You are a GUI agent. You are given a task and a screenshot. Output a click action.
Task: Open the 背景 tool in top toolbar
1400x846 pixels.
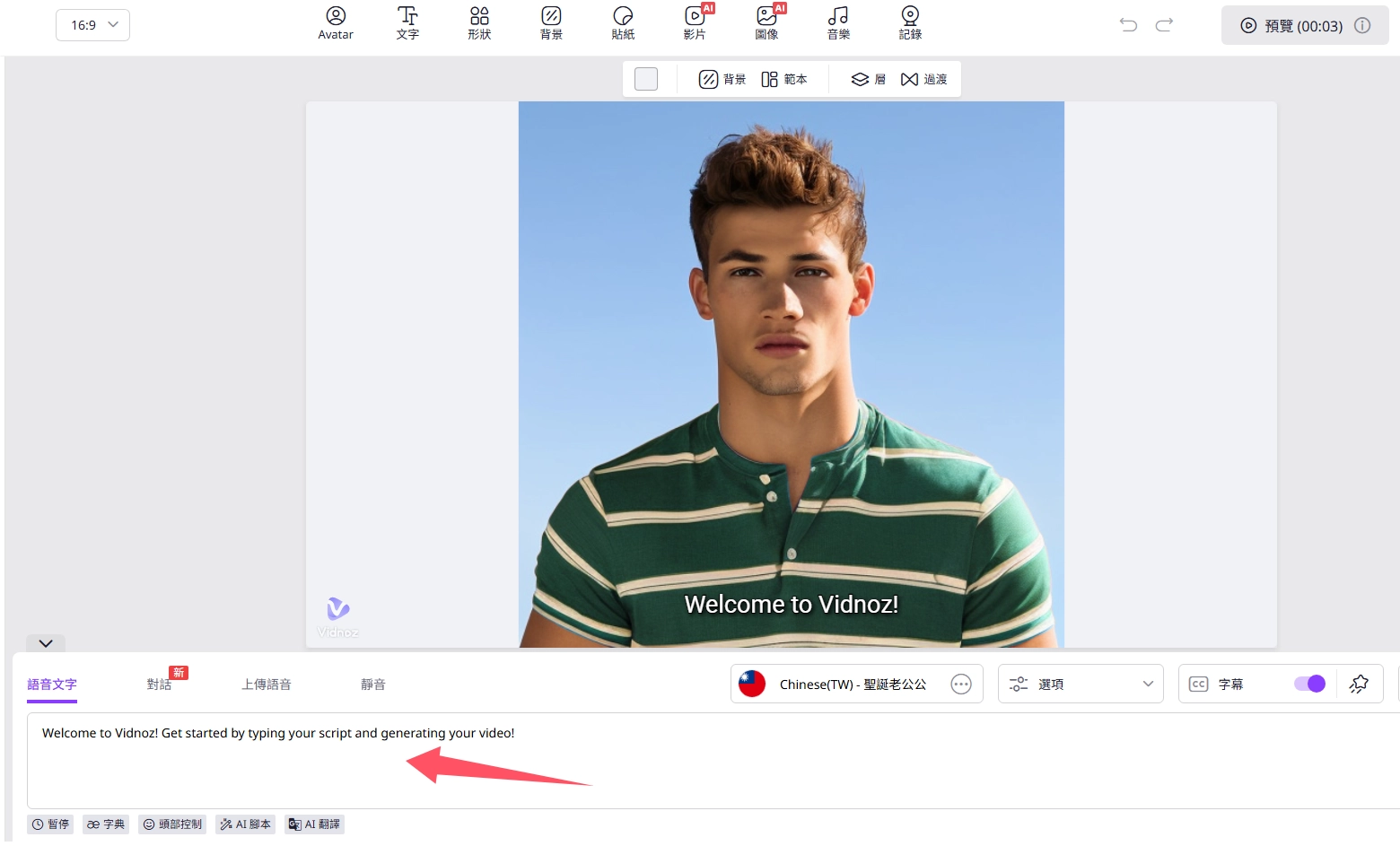click(551, 23)
